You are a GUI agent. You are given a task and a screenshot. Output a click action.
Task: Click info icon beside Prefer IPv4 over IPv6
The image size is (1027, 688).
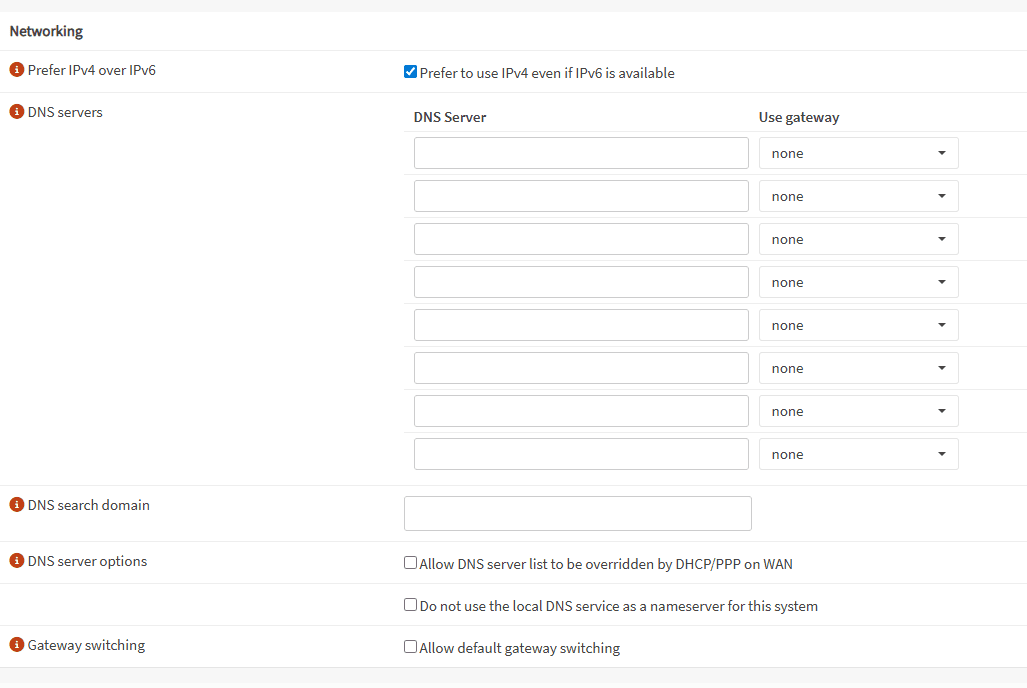coord(16,70)
